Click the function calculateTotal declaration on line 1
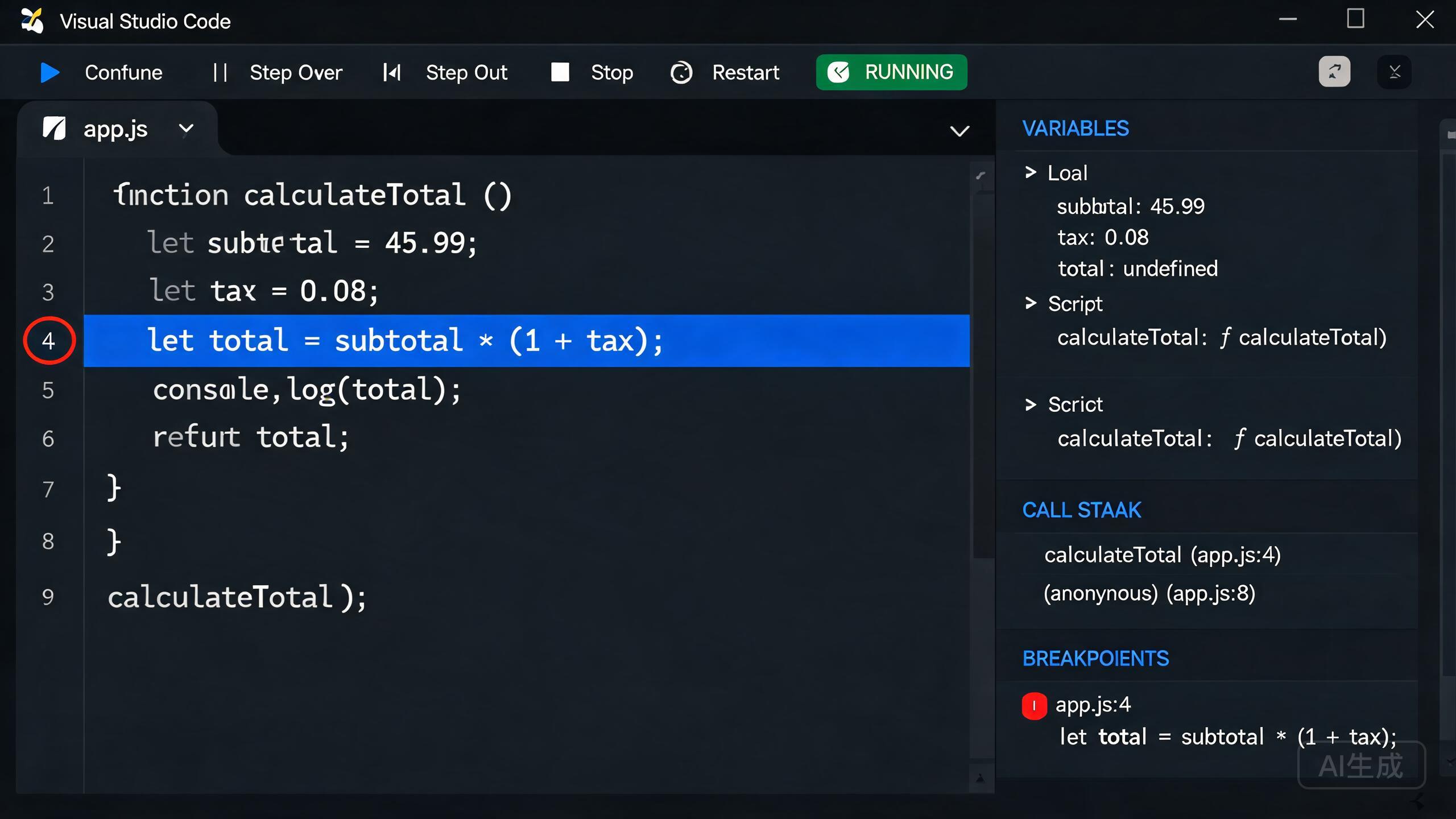The image size is (1456, 819). [312, 195]
